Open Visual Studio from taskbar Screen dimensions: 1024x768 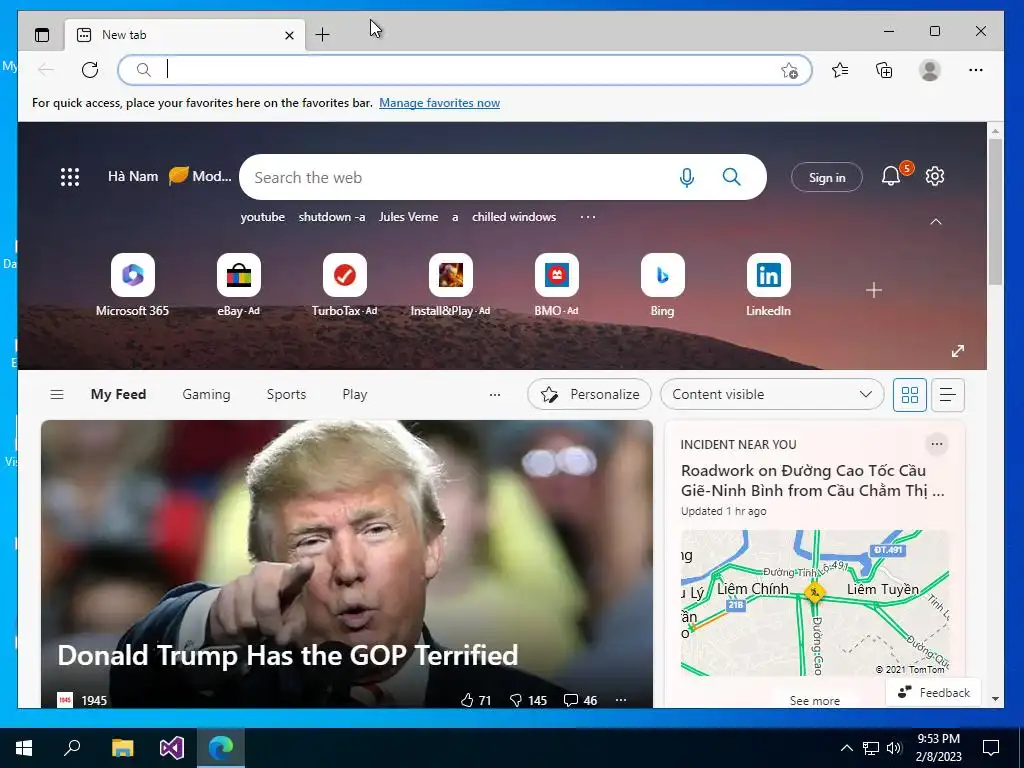coord(172,748)
